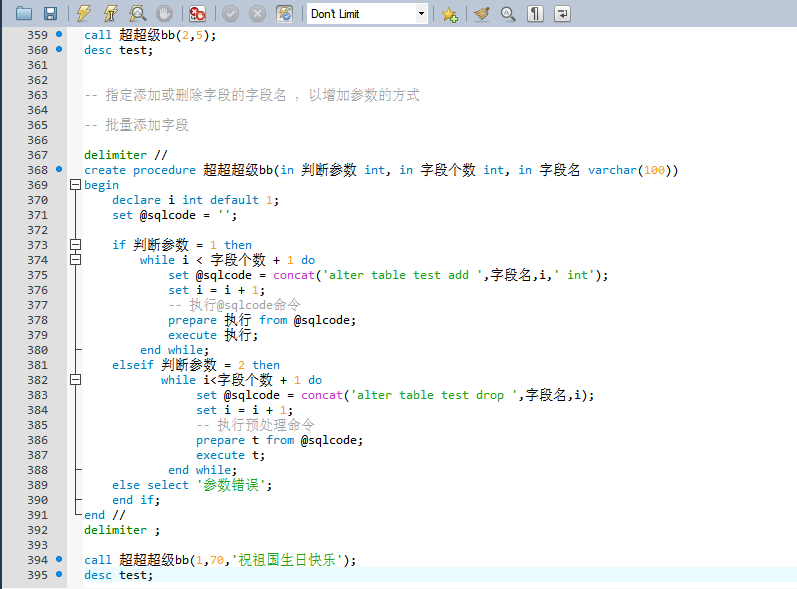Toggle stop-on-error red icon
The image size is (797, 589).
[x=197, y=14]
